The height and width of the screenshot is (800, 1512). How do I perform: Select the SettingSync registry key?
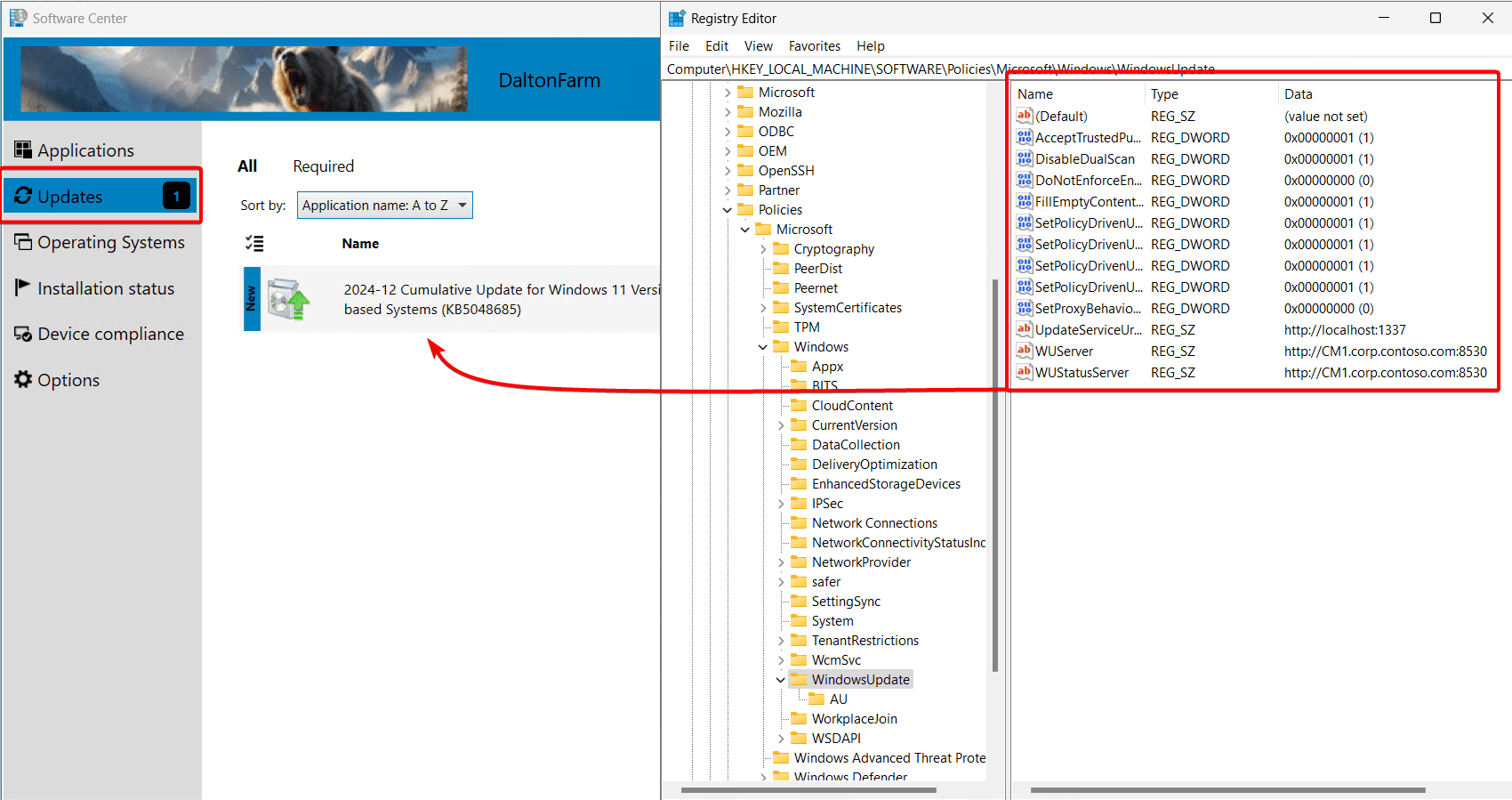(846, 601)
